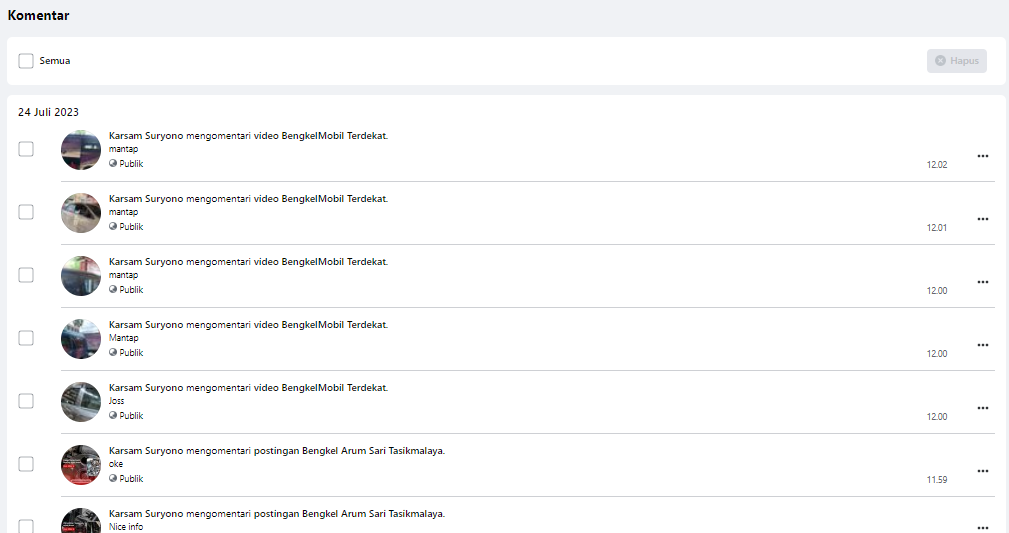Expand the action menu for the lowercase "mantap" 12.00 comment
Screen dimensions: 1009x533
click(x=982, y=282)
